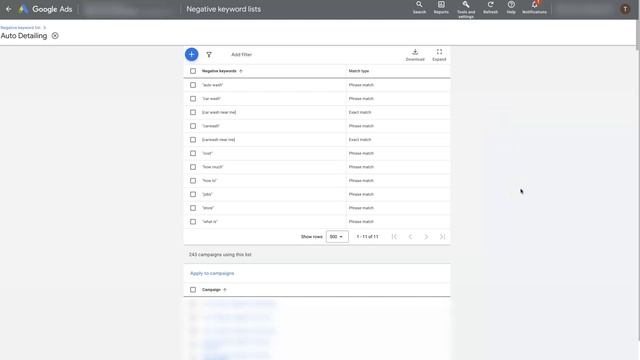Go back using the top-left arrow
The width and height of the screenshot is (640, 360).
(9, 9)
